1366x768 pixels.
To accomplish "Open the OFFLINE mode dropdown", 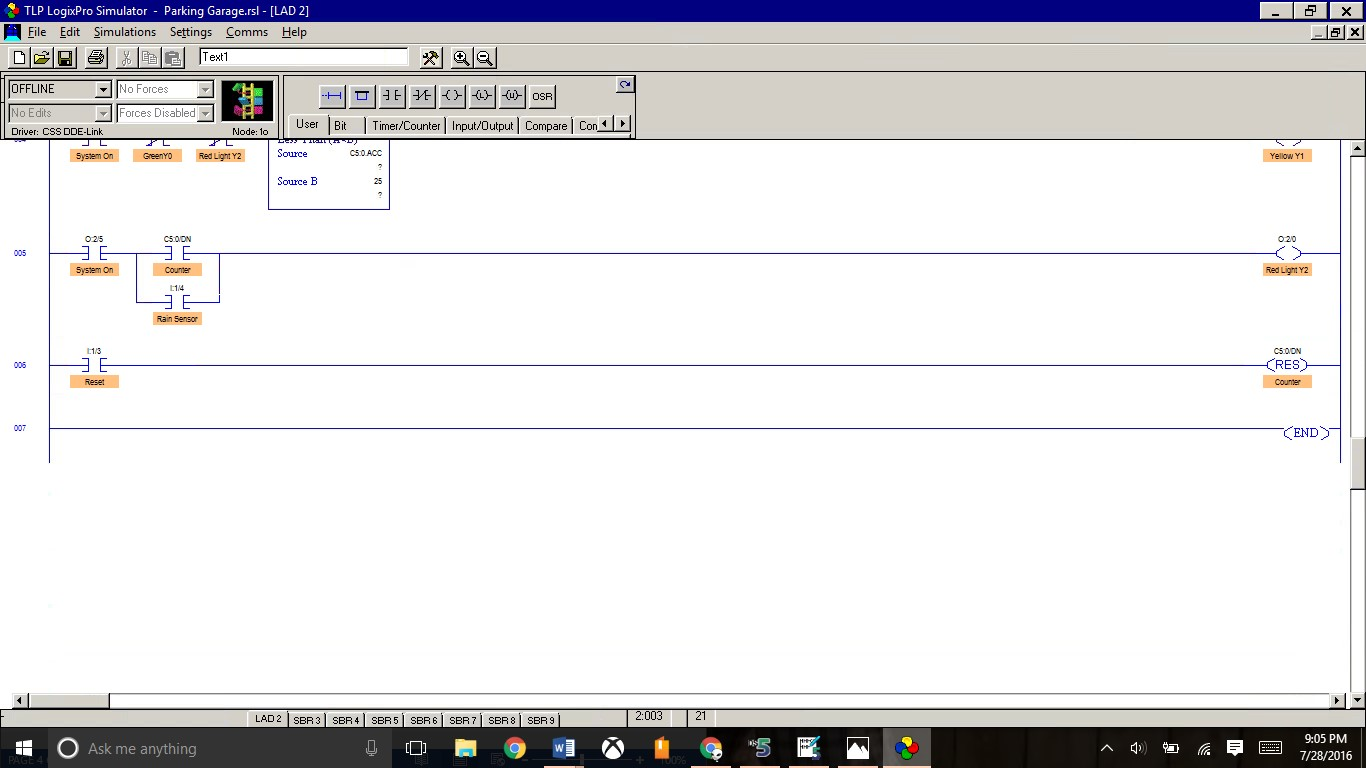I will point(104,89).
